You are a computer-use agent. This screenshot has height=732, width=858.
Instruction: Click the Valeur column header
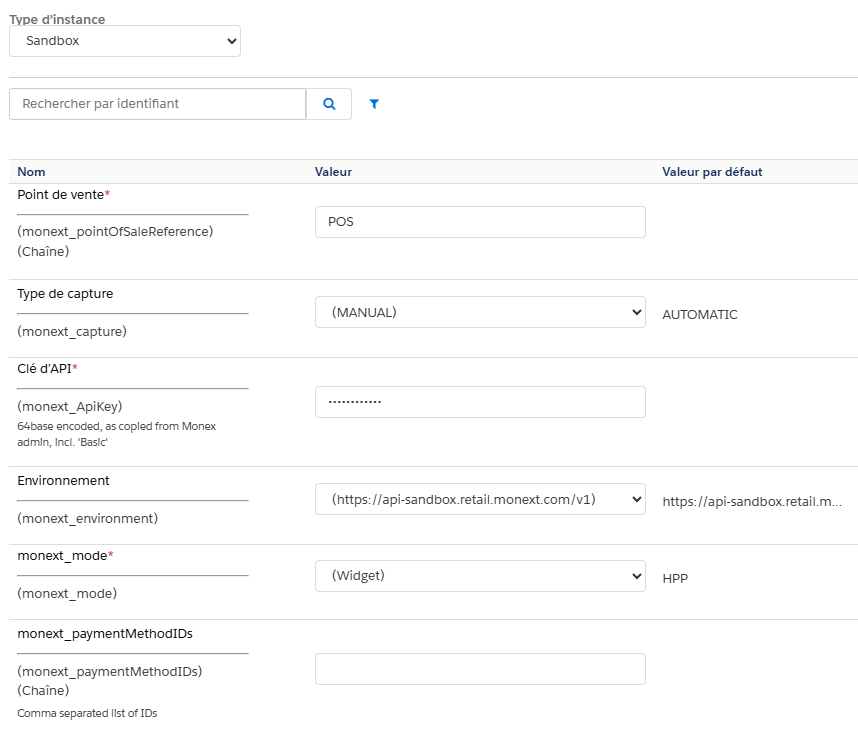coord(333,172)
